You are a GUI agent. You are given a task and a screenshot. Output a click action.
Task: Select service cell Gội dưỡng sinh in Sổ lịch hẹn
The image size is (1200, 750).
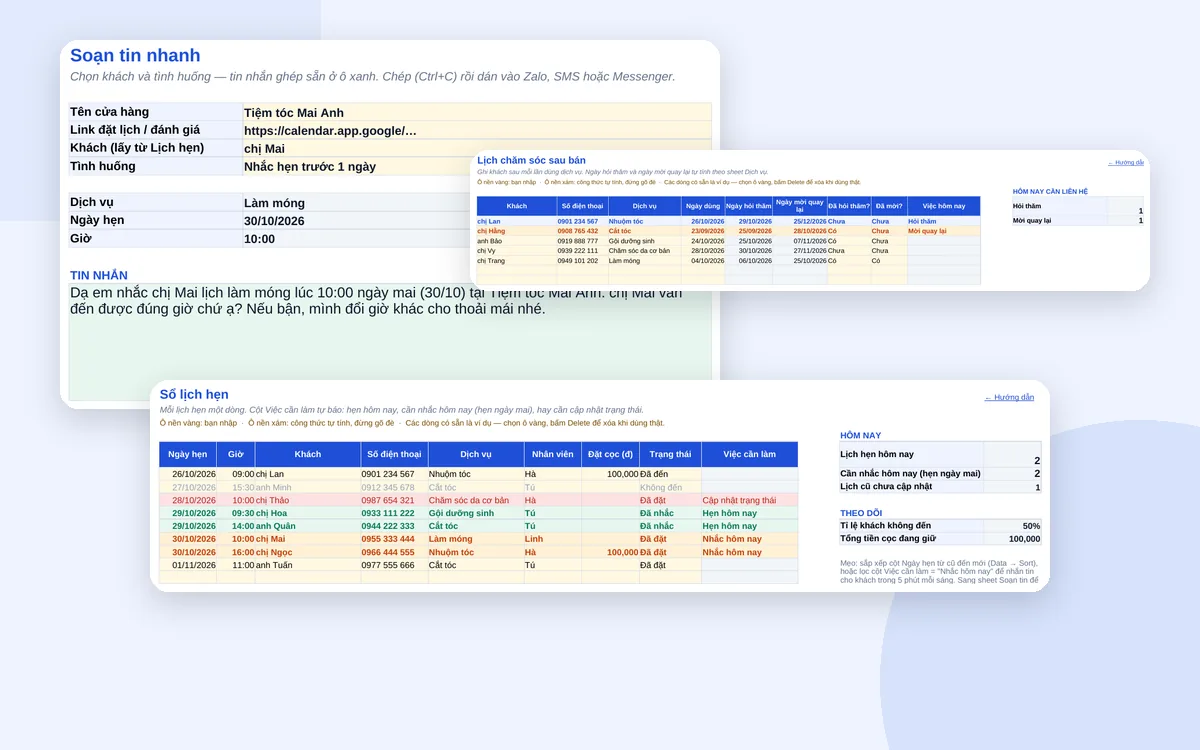pyautogui.click(x=475, y=513)
